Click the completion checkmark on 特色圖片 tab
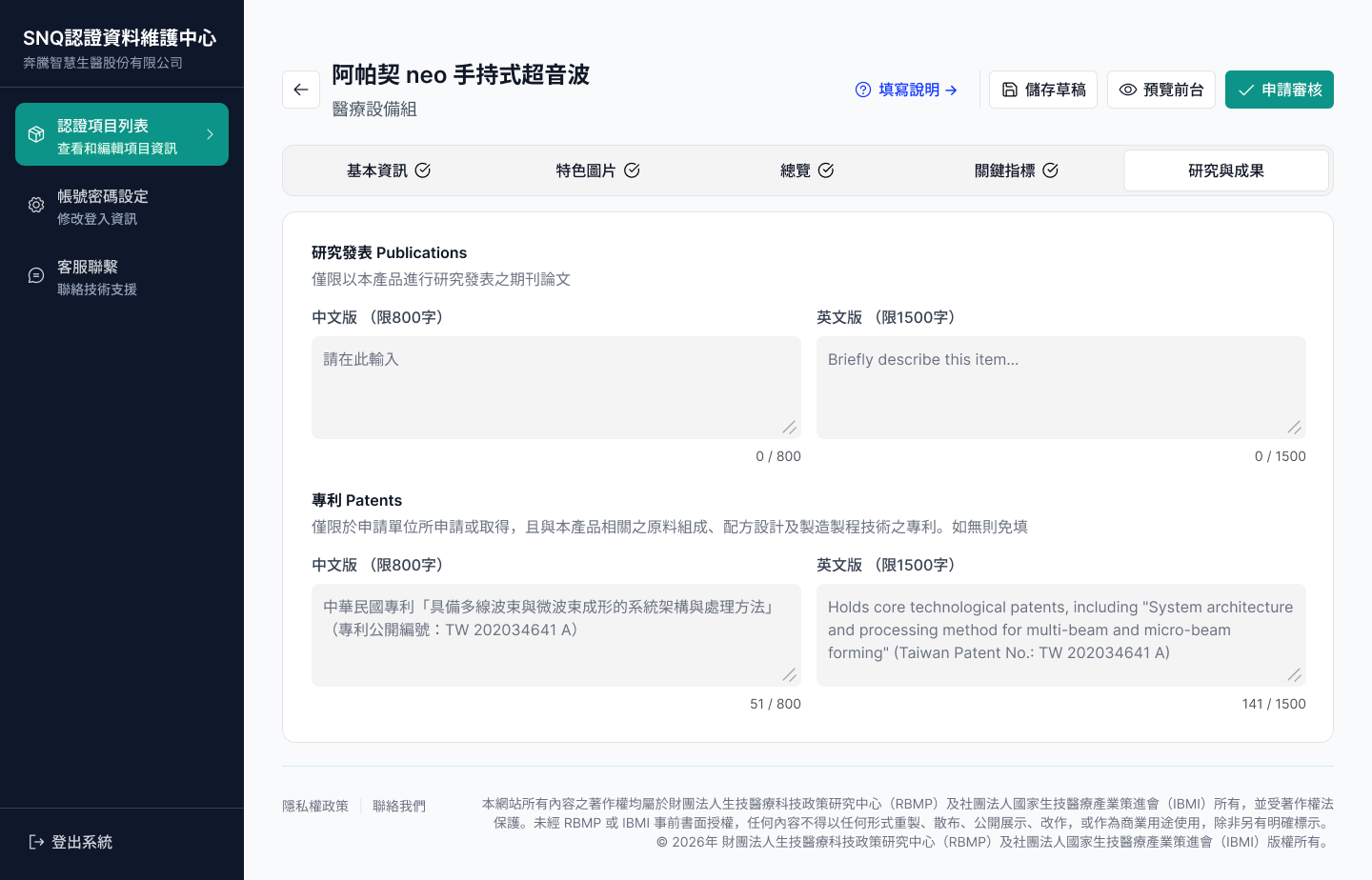The image size is (1372, 880). (x=633, y=170)
